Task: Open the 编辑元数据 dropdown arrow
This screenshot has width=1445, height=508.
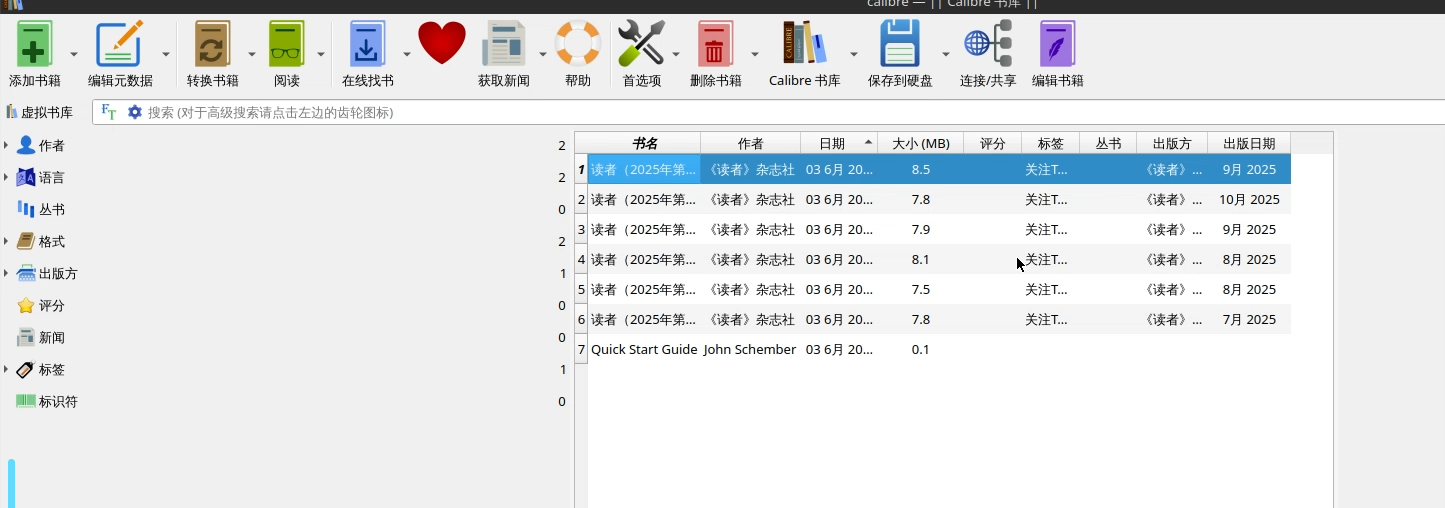Action: click(x=166, y=54)
